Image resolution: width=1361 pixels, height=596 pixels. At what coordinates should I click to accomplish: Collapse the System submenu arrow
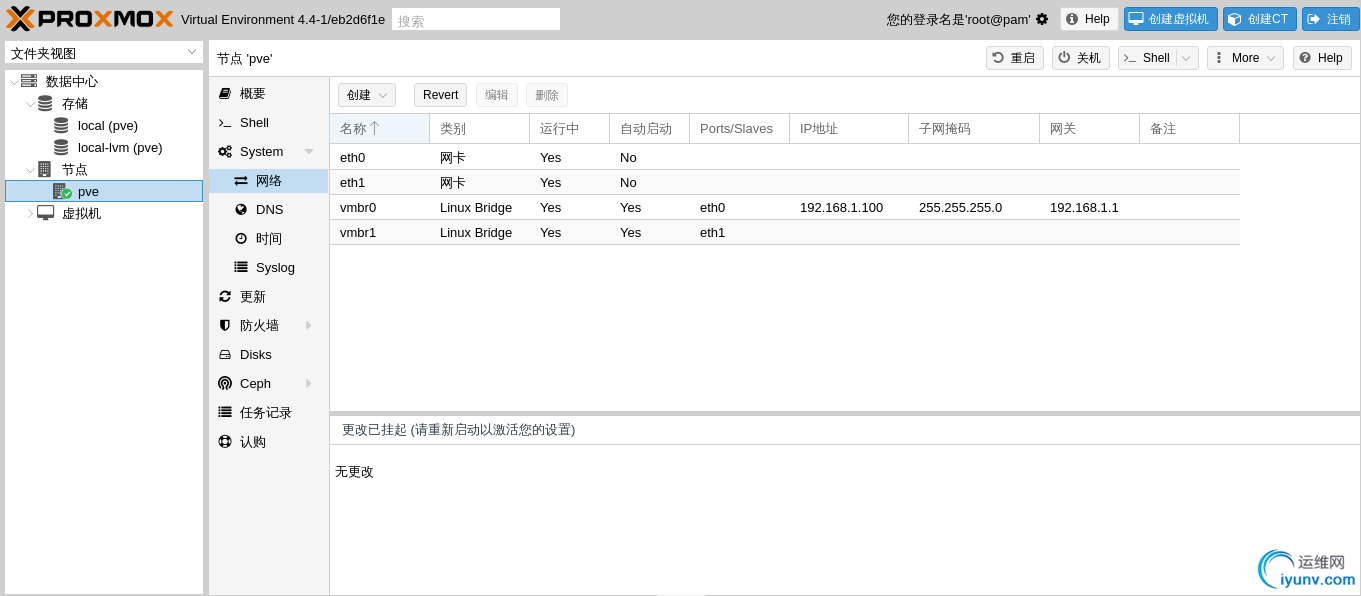coord(309,151)
